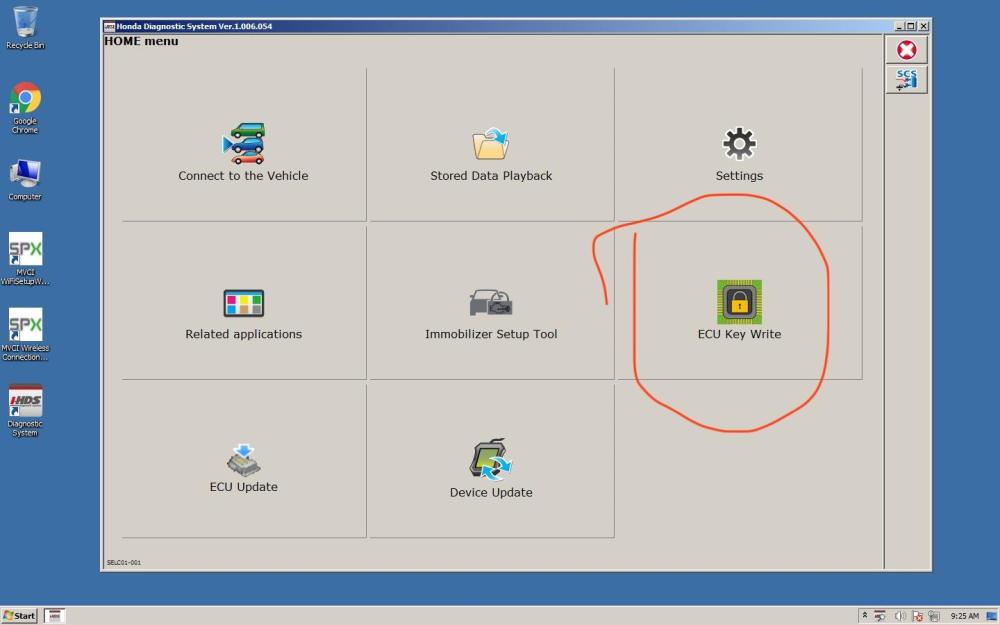This screenshot has width=1000, height=625.
Task: Maximize the Honda Diagnostic System window
Action: (x=911, y=26)
